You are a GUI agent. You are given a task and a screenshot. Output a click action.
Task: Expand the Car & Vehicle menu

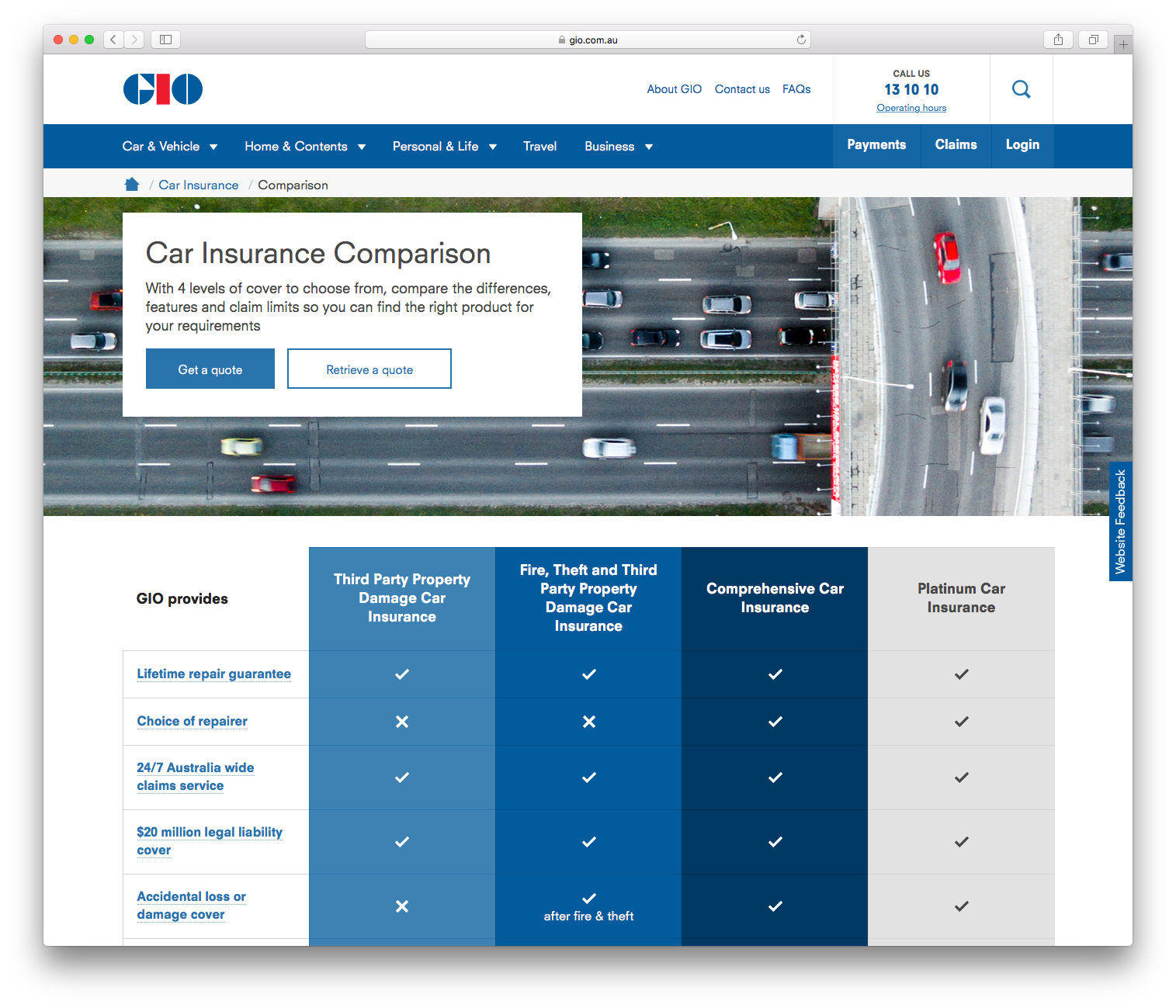coord(170,146)
